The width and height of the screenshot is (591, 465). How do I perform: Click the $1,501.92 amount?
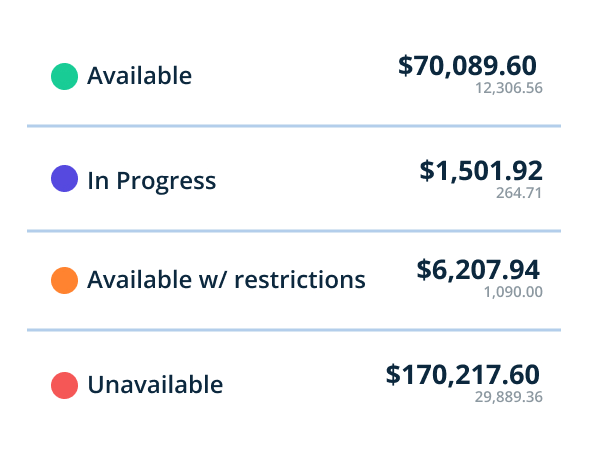(x=481, y=171)
